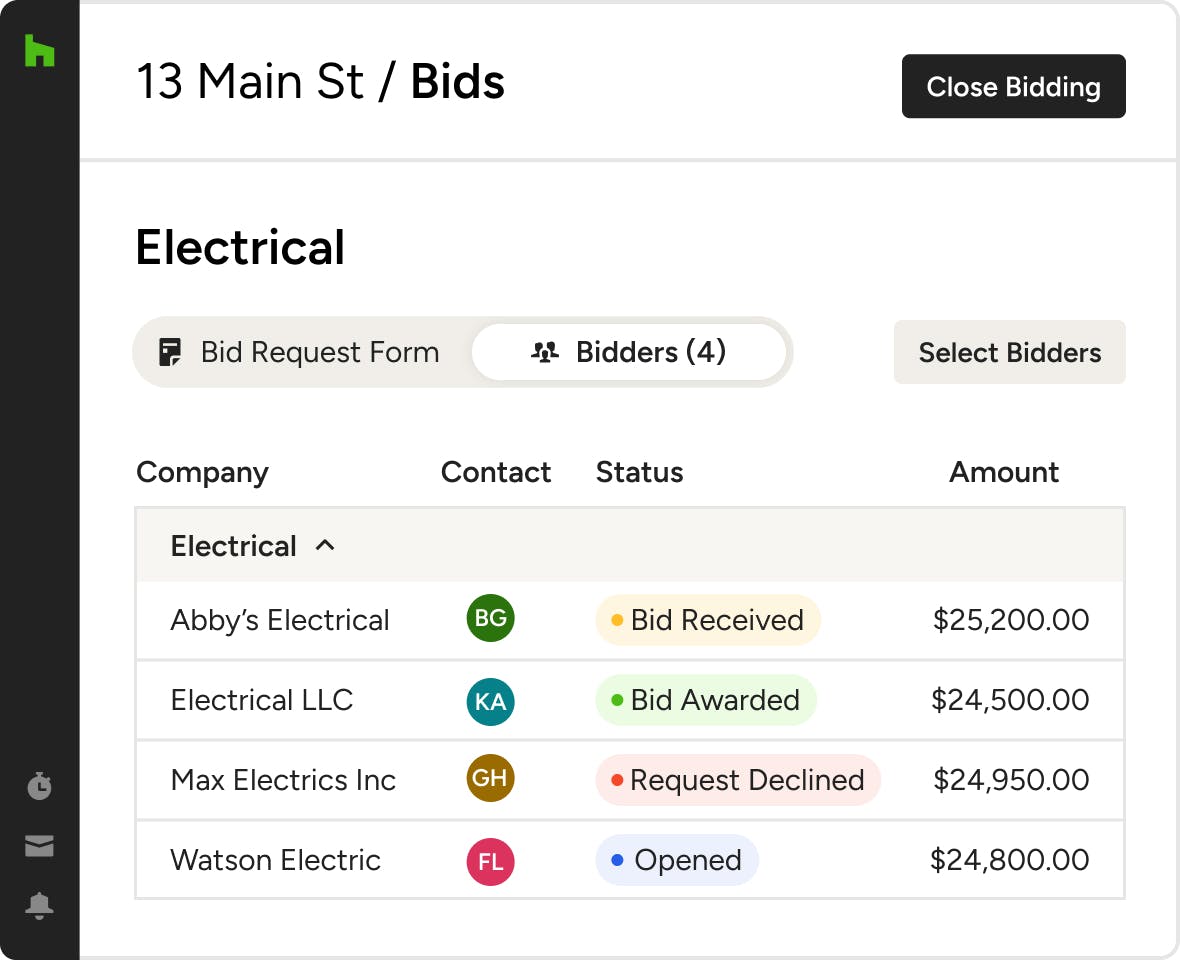Open the notifications bell icon
The height and width of the screenshot is (960, 1180).
39,906
